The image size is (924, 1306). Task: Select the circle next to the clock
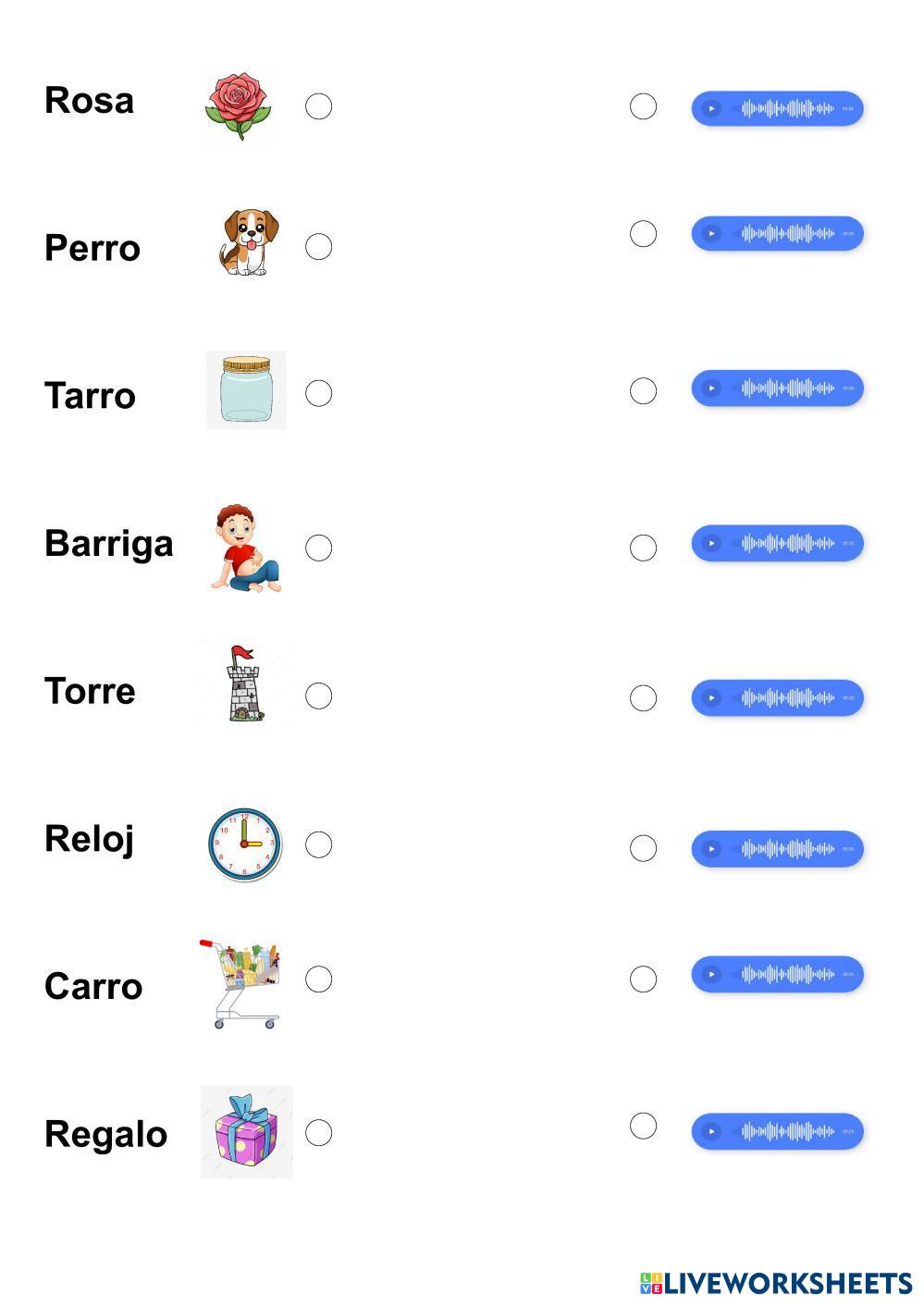point(318,844)
